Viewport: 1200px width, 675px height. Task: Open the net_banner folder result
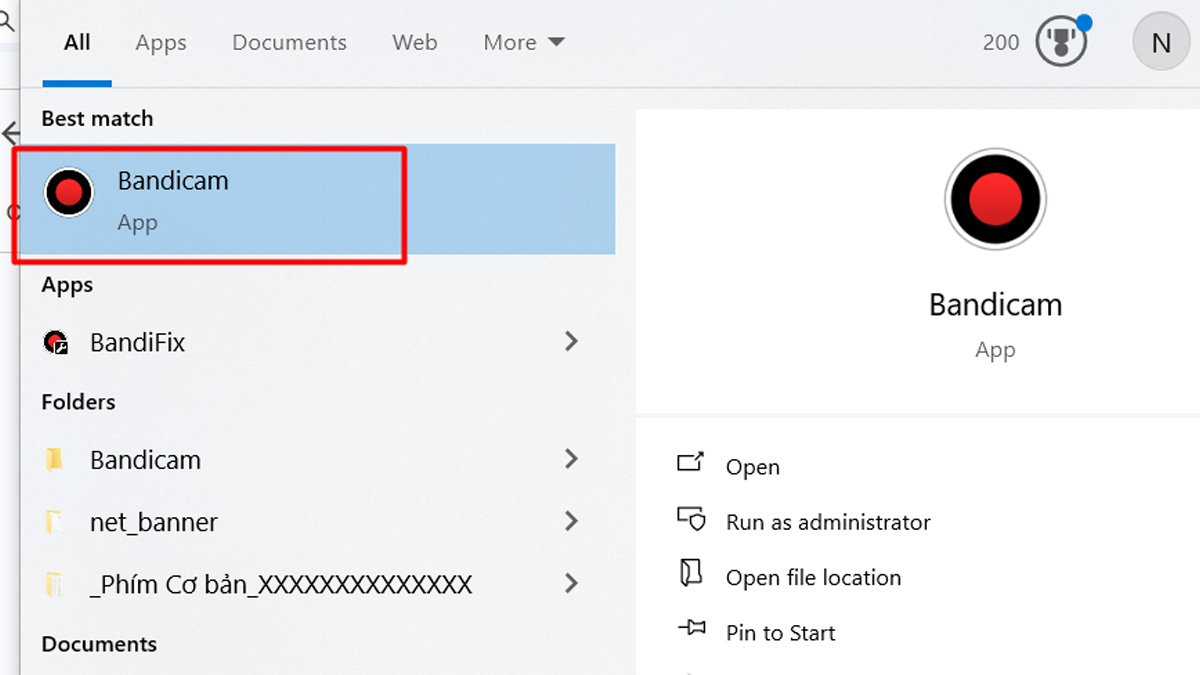click(x=317, y=522)
